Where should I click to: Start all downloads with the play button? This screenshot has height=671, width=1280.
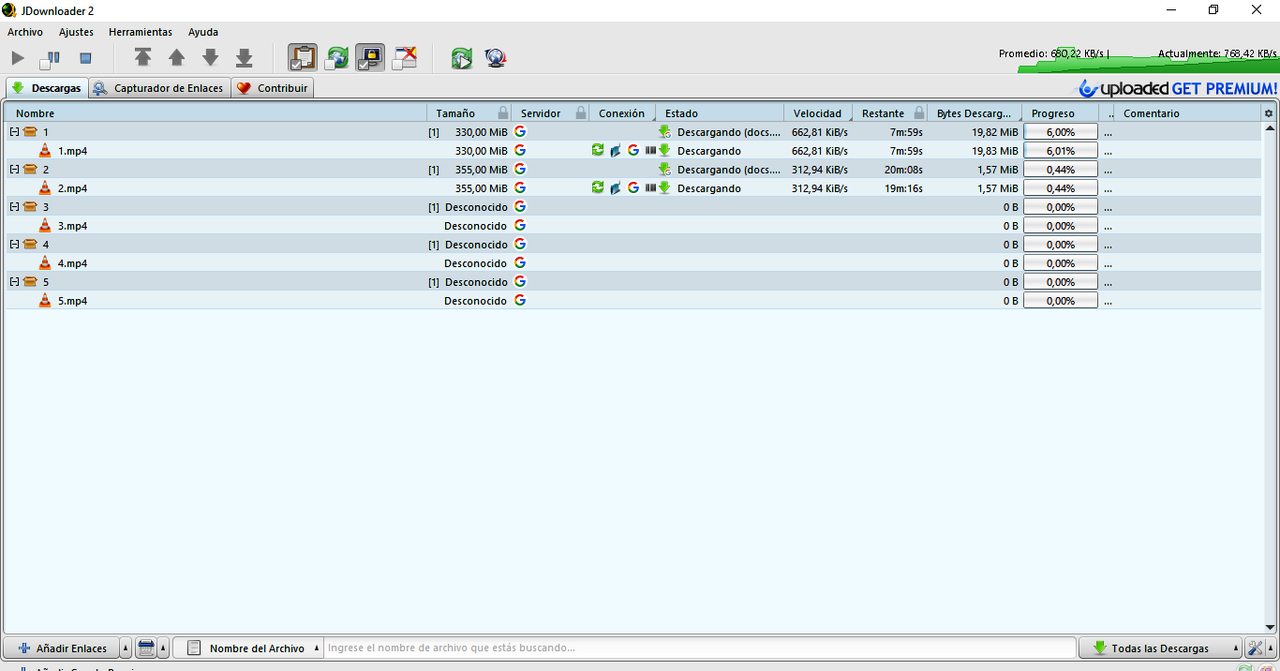tap(18, 59)
